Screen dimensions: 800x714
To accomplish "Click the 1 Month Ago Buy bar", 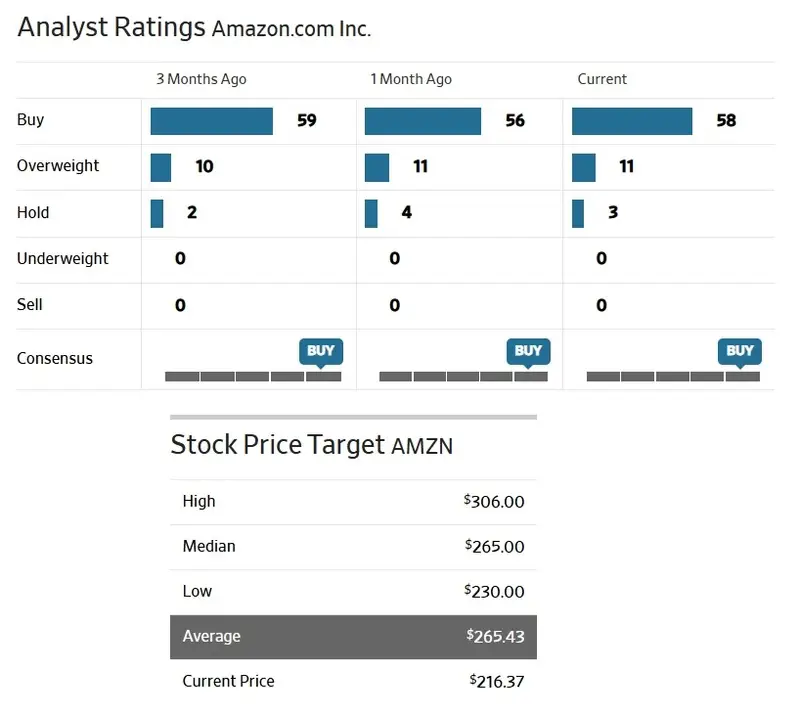I will 422,121.
